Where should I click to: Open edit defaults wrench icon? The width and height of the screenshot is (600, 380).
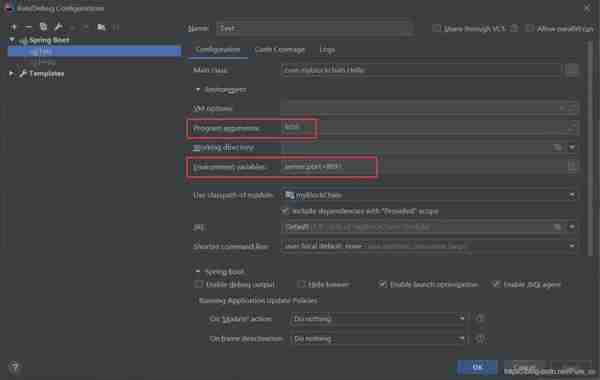tap(58, 27)
